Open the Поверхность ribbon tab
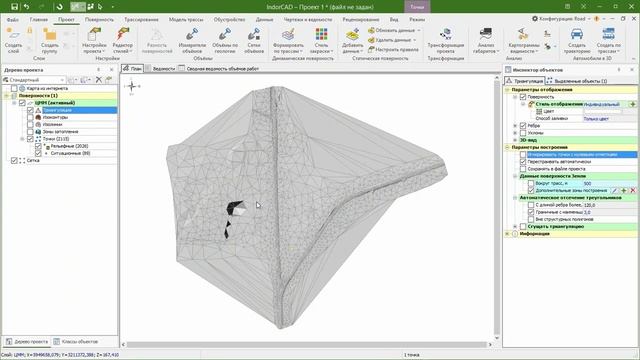The image size is (640, 360). 99,20
